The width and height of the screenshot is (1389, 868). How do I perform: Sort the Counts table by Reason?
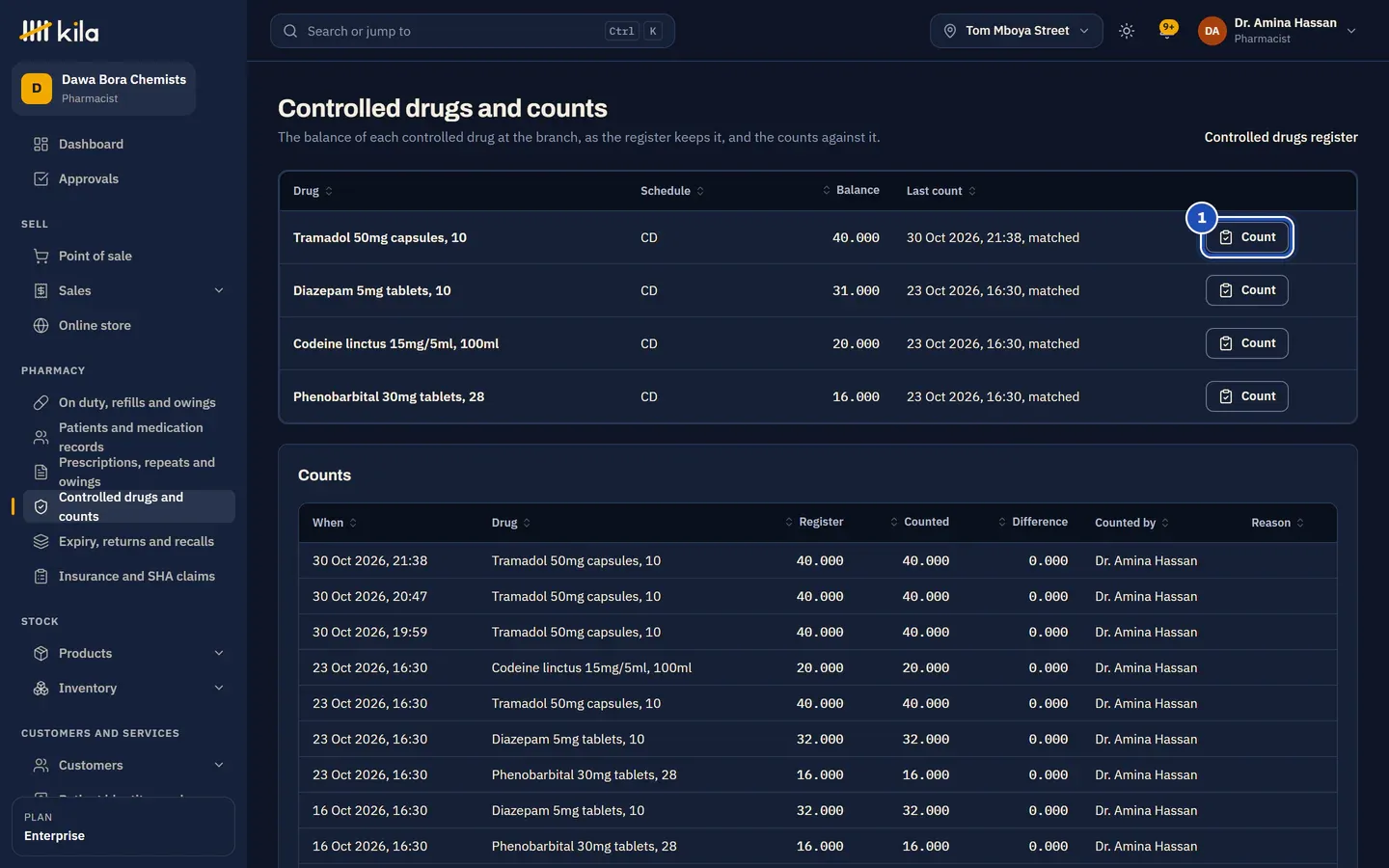1277,523
